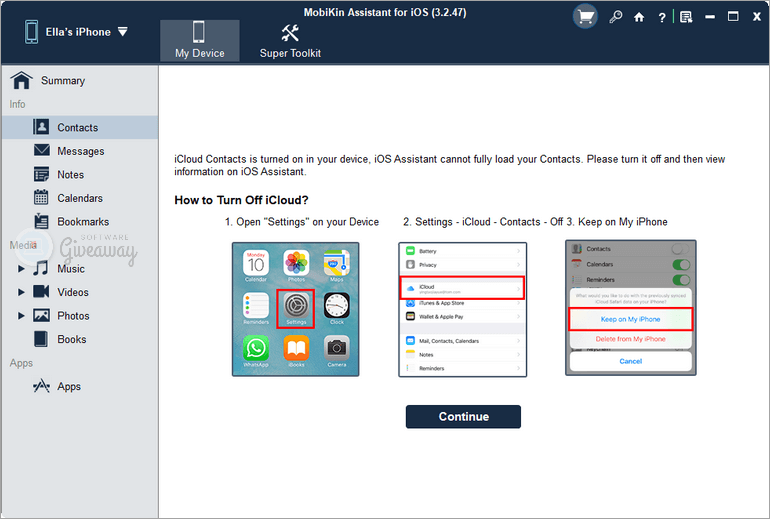Open Messages in the sidebar
This screenshot has width=770, height=519.
tap(80, 151)
